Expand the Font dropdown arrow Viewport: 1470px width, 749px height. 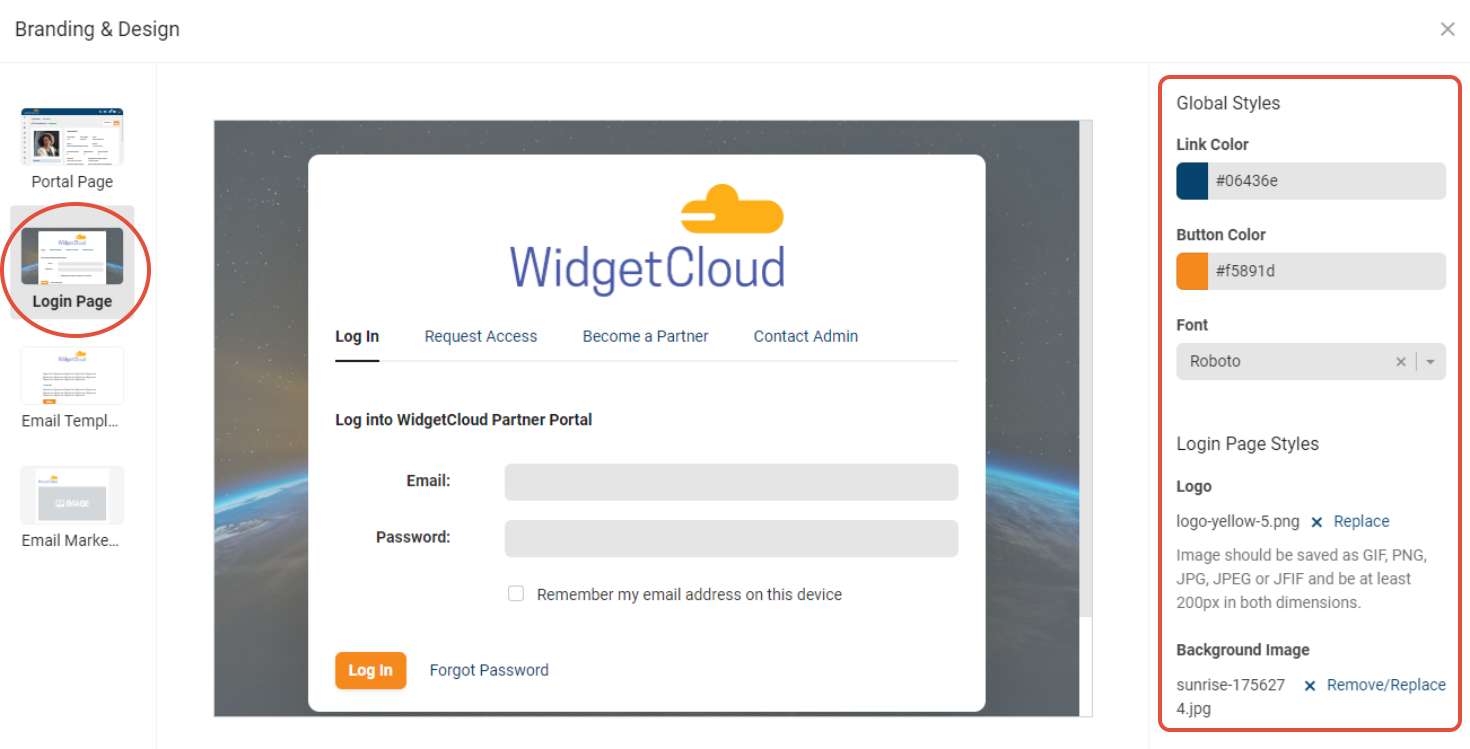click(x=1431, y=362)
